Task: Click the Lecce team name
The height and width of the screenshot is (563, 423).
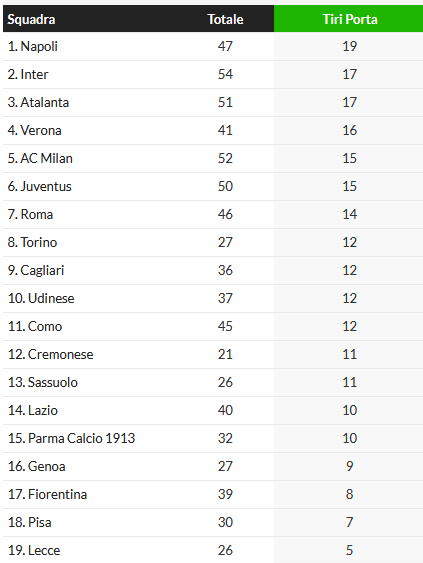Action: click(x=44, y=550)
